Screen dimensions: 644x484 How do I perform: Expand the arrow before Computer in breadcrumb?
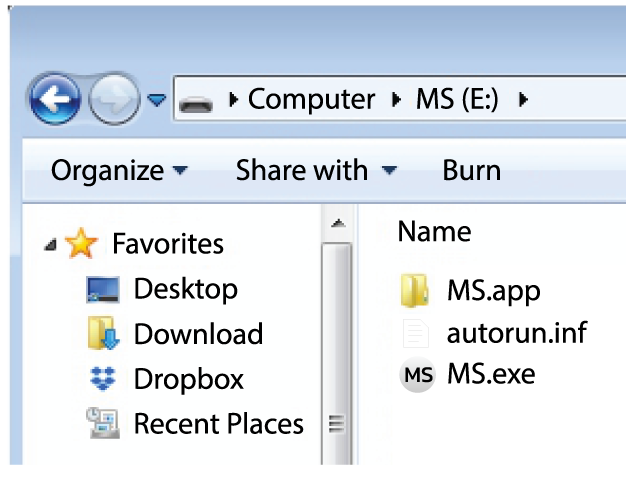(x=233, y=99)
